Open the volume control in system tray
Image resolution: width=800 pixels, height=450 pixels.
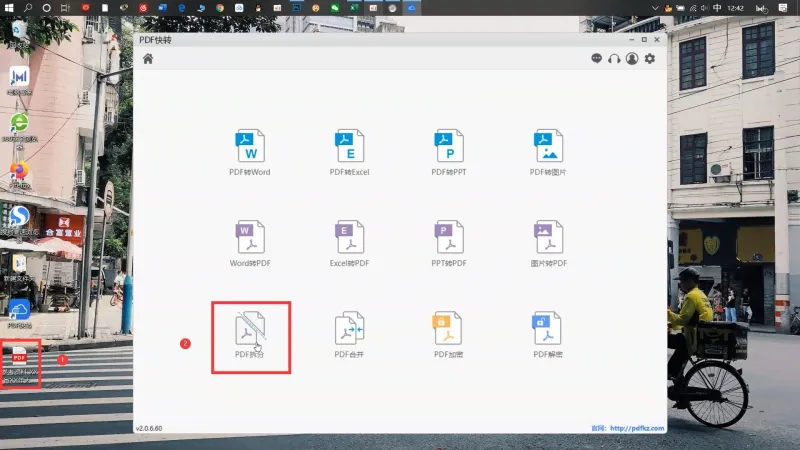[705, 8]
